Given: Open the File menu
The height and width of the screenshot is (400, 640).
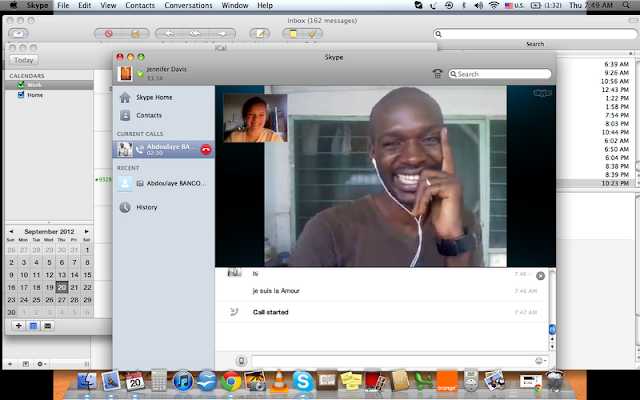Looking at the screenshot, I should tap(63, 5).
